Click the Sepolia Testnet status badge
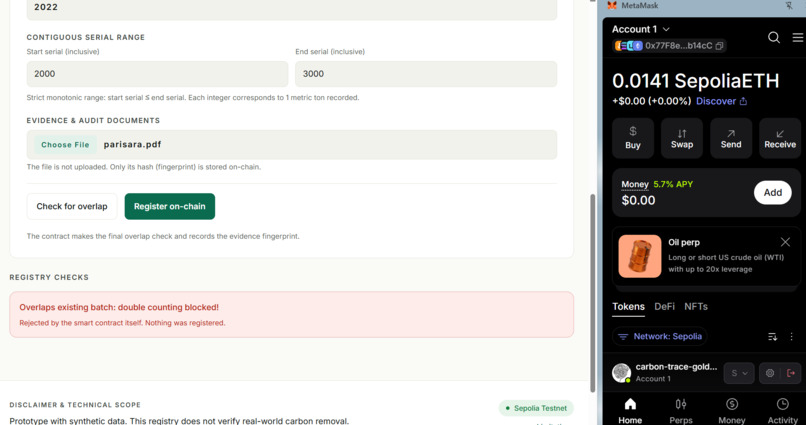Viewport: 806px width, 425px height. click(536, 408)
